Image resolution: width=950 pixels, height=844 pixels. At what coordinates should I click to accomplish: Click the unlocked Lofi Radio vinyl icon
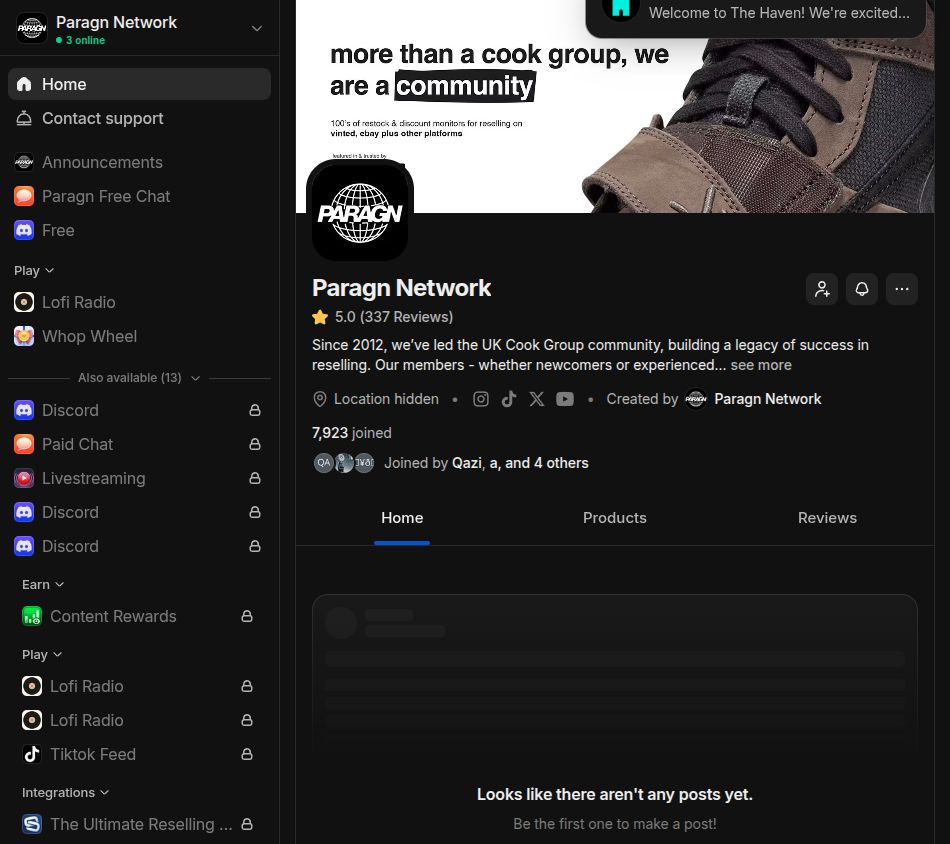[x=24, y=302]
